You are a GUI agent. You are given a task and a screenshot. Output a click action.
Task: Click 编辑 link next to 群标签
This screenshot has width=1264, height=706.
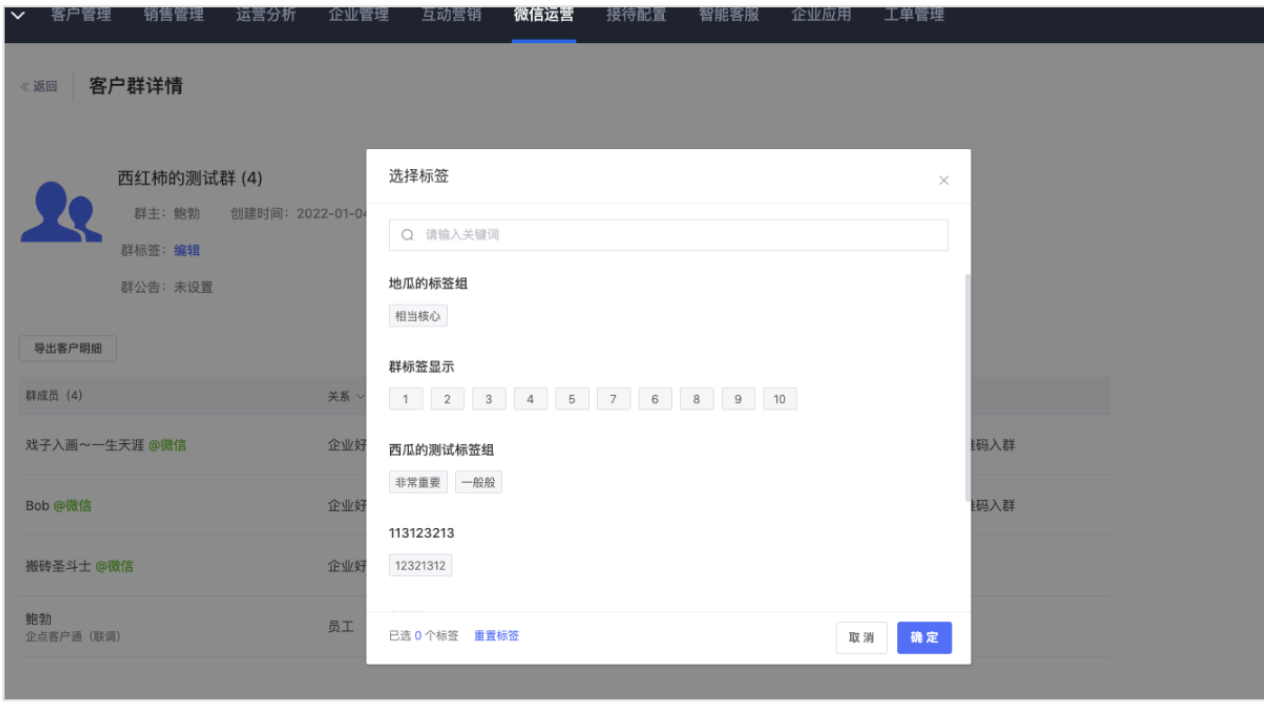tap(187, 250)
